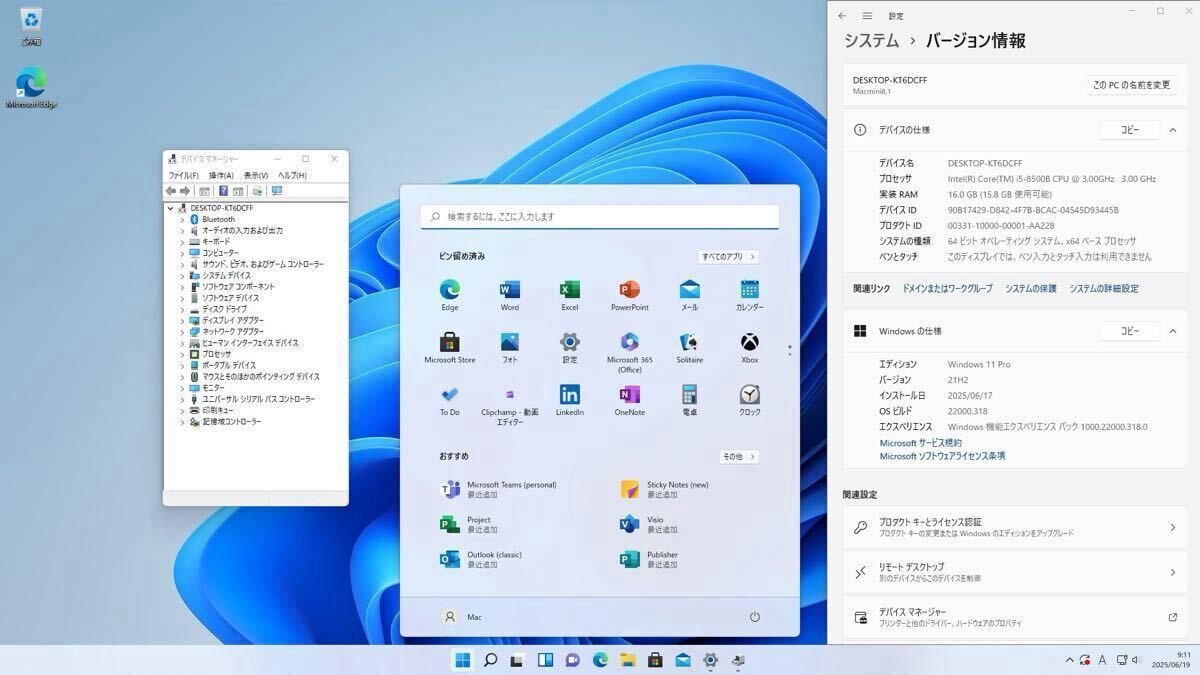Select 印刷キュー tree item
1200x675 pixels.
point(218,410)
